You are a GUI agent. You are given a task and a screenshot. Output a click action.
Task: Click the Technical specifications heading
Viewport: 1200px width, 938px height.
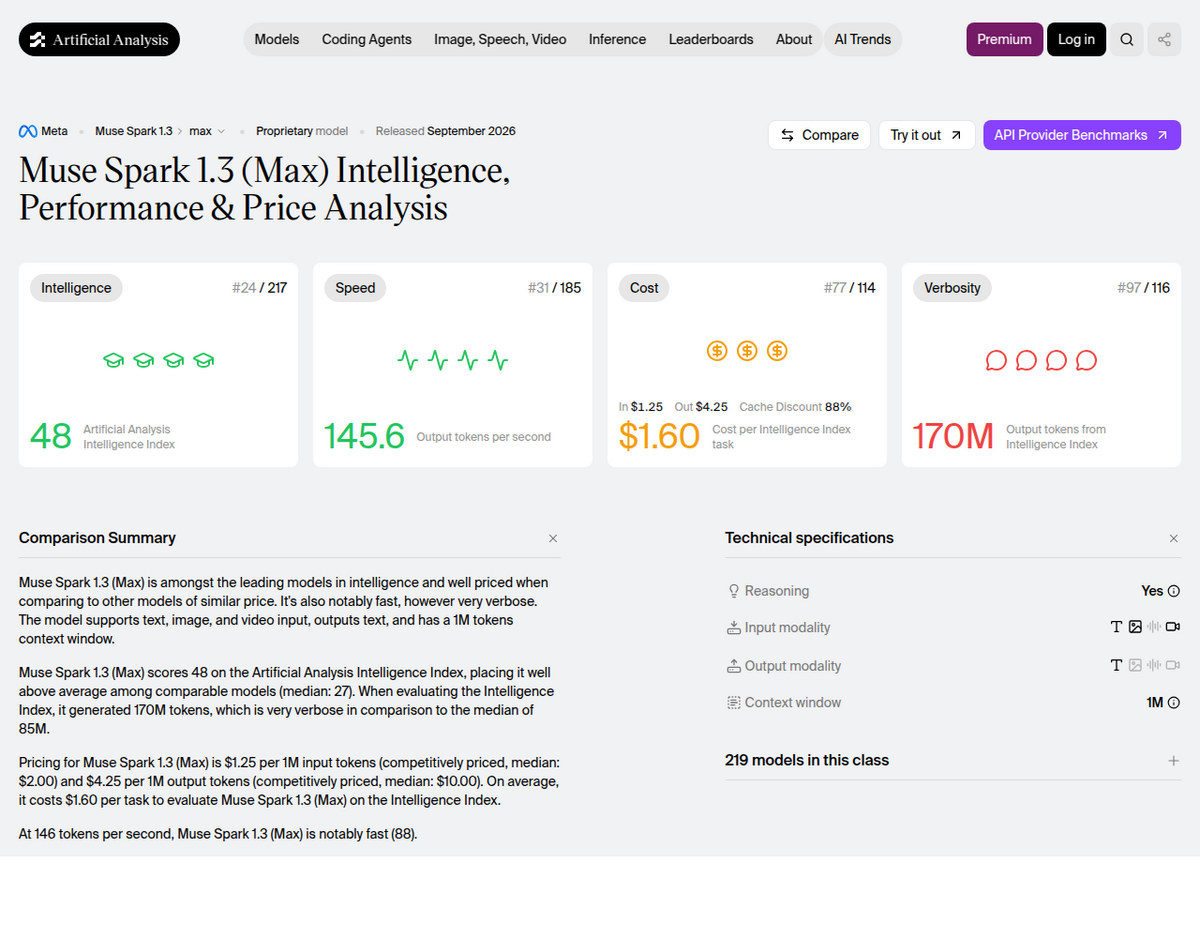[809, 538]
